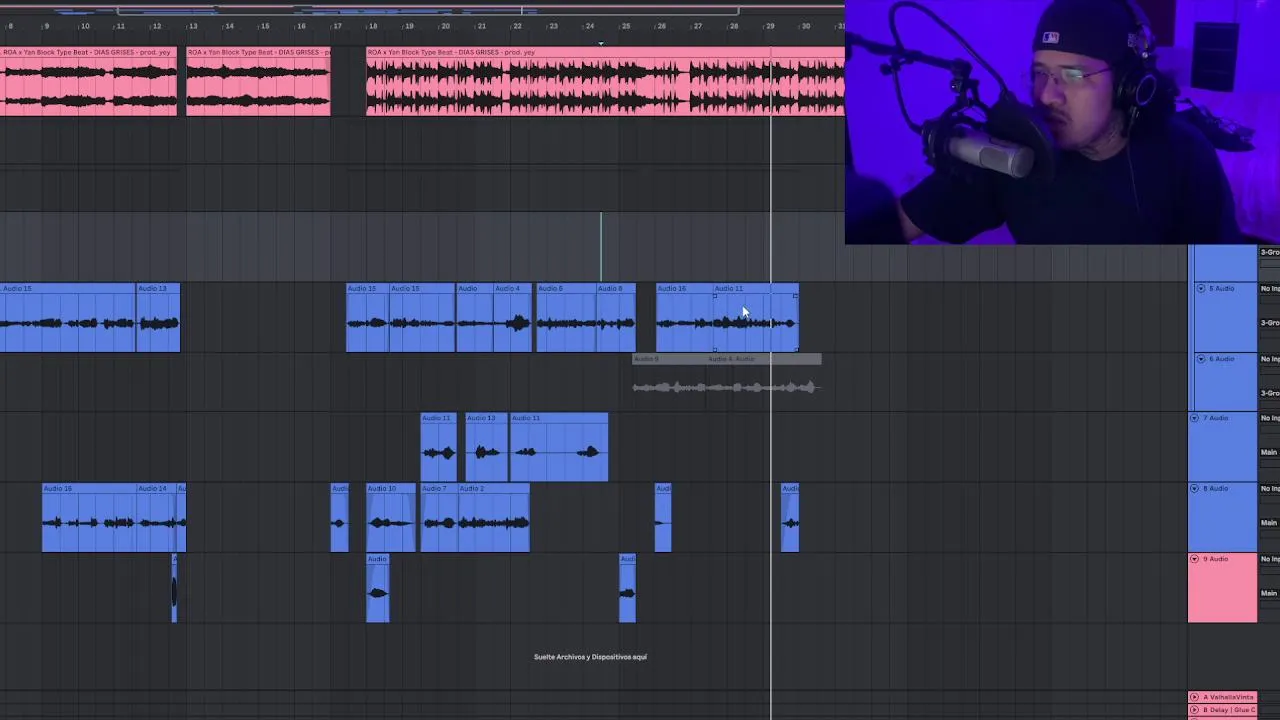
Task: Open the input type dropdown of 9 Audio
Action: (1270, 558)
